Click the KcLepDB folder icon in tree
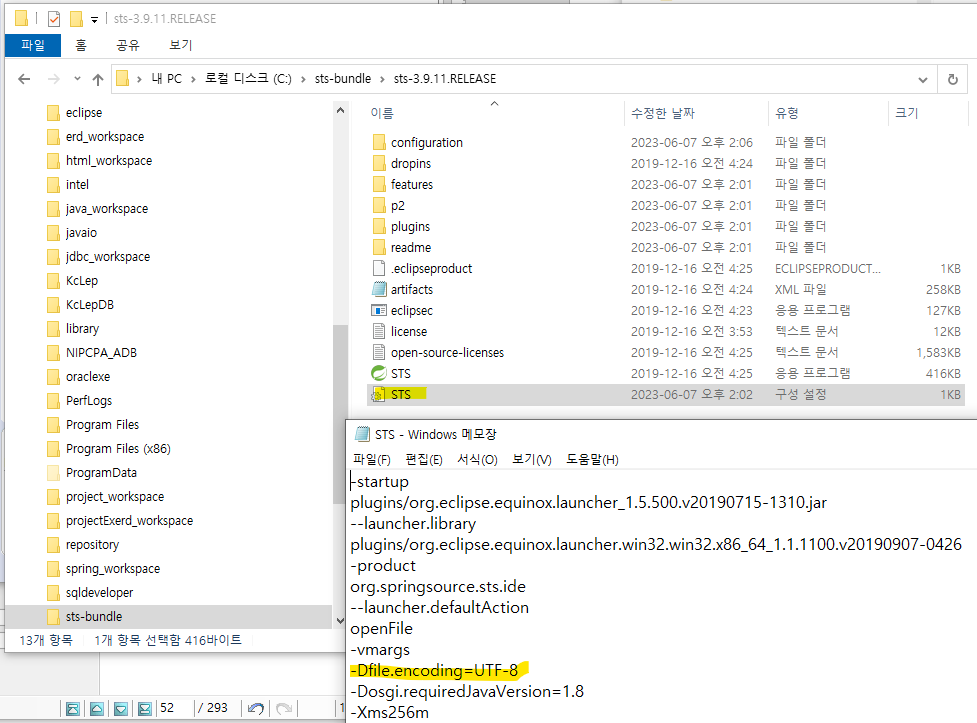The width and height of the screenshot is (977, 723). point(54,305)
